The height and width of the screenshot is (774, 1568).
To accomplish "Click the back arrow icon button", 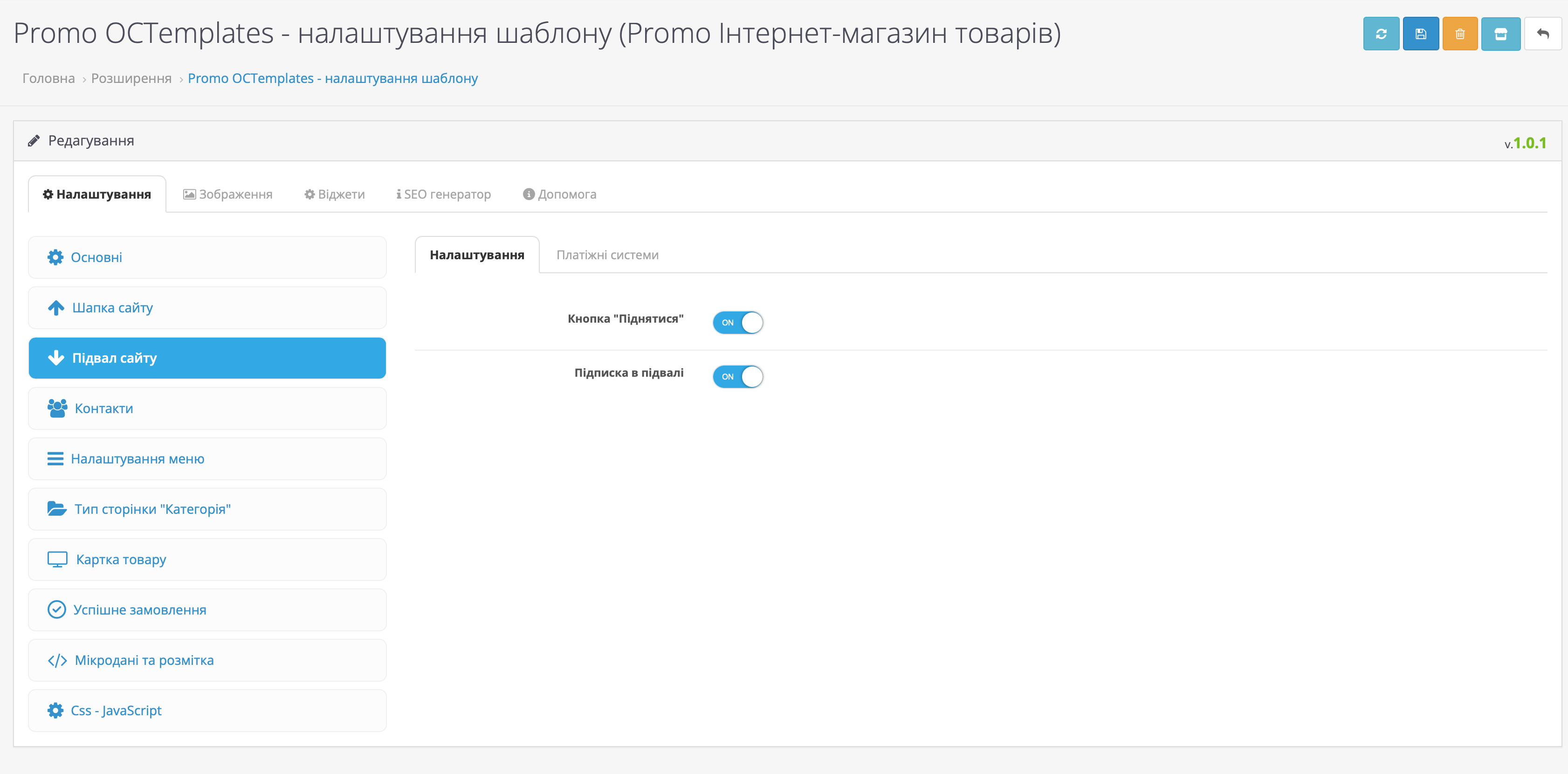I will [1542, 34].
